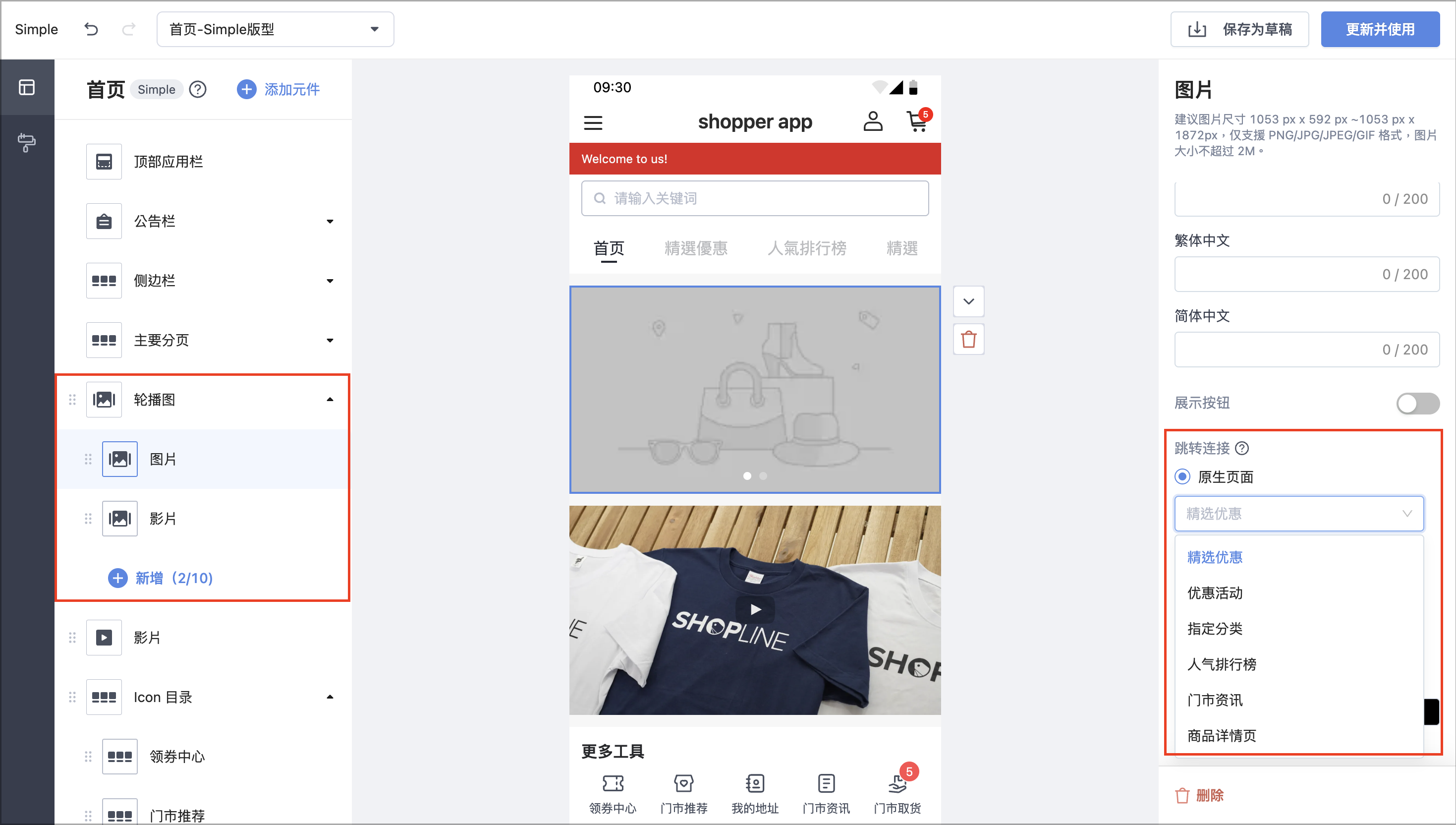The height and width of the screenshot is (825, 1456).
Task: Select the carousel placeholder image in preview
Action: coord(755,390)
